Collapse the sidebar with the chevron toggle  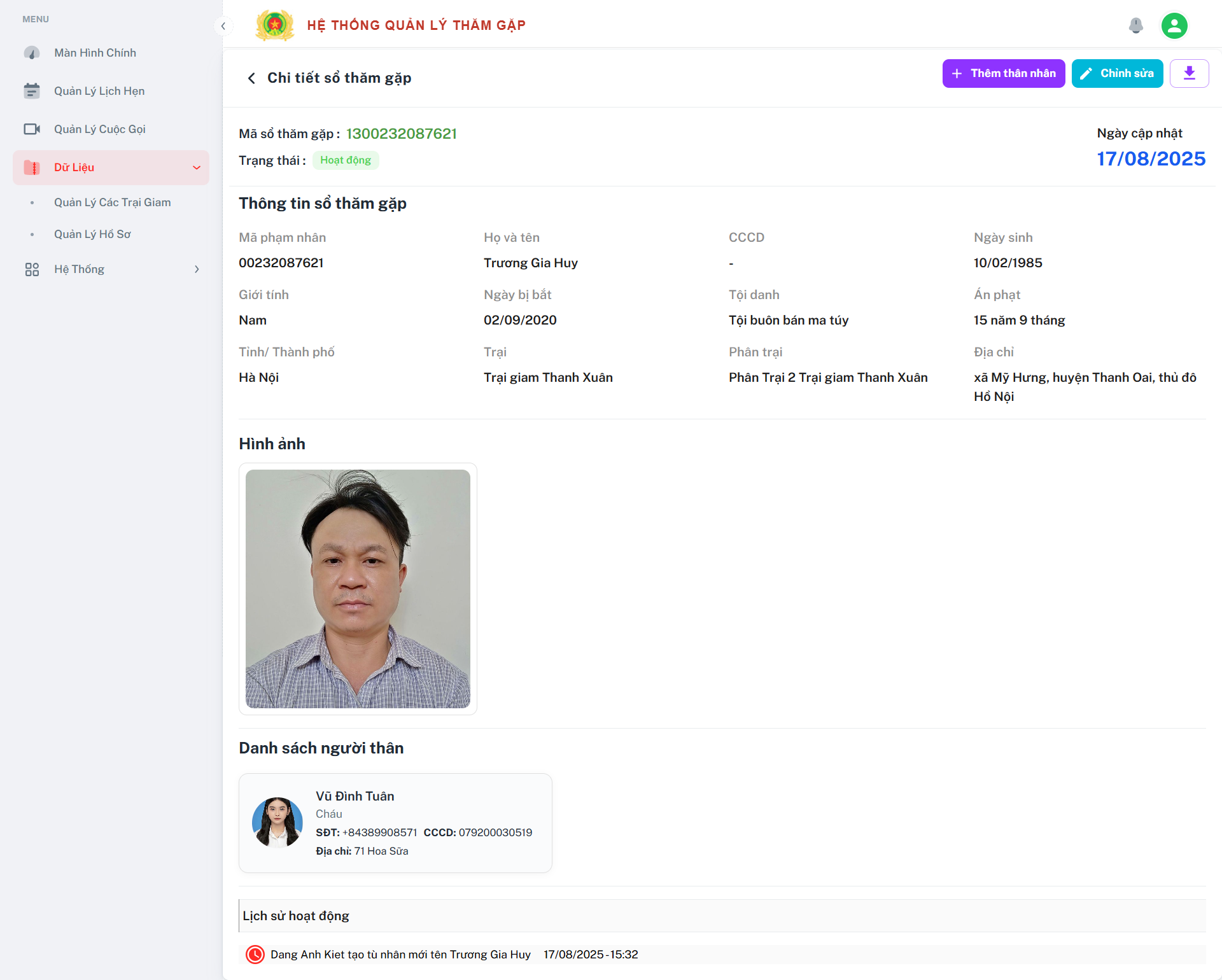point(223,26)
